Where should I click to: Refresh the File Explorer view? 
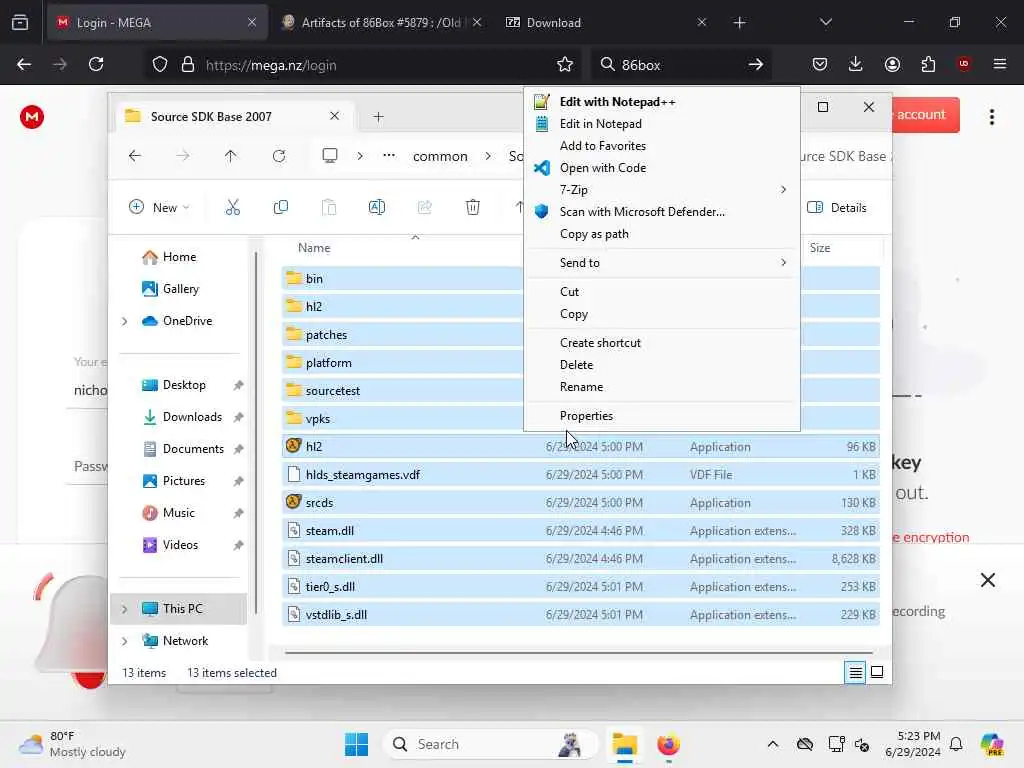(279, 156)
